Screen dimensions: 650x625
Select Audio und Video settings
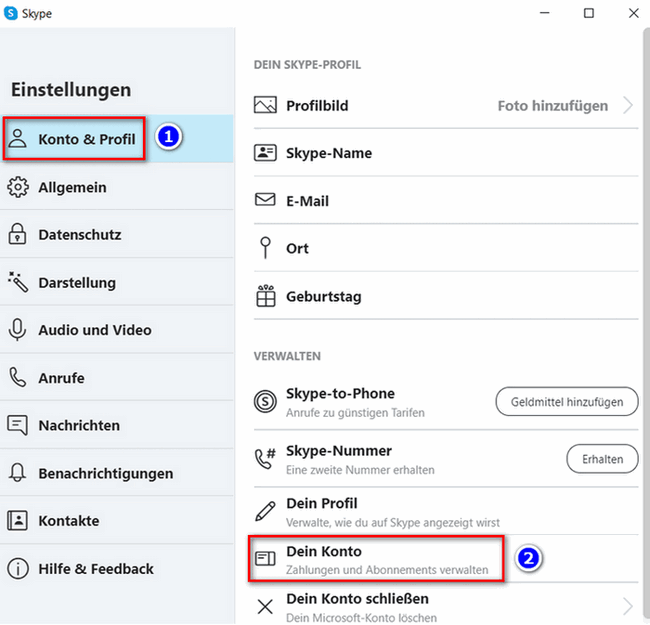point(116,330)
